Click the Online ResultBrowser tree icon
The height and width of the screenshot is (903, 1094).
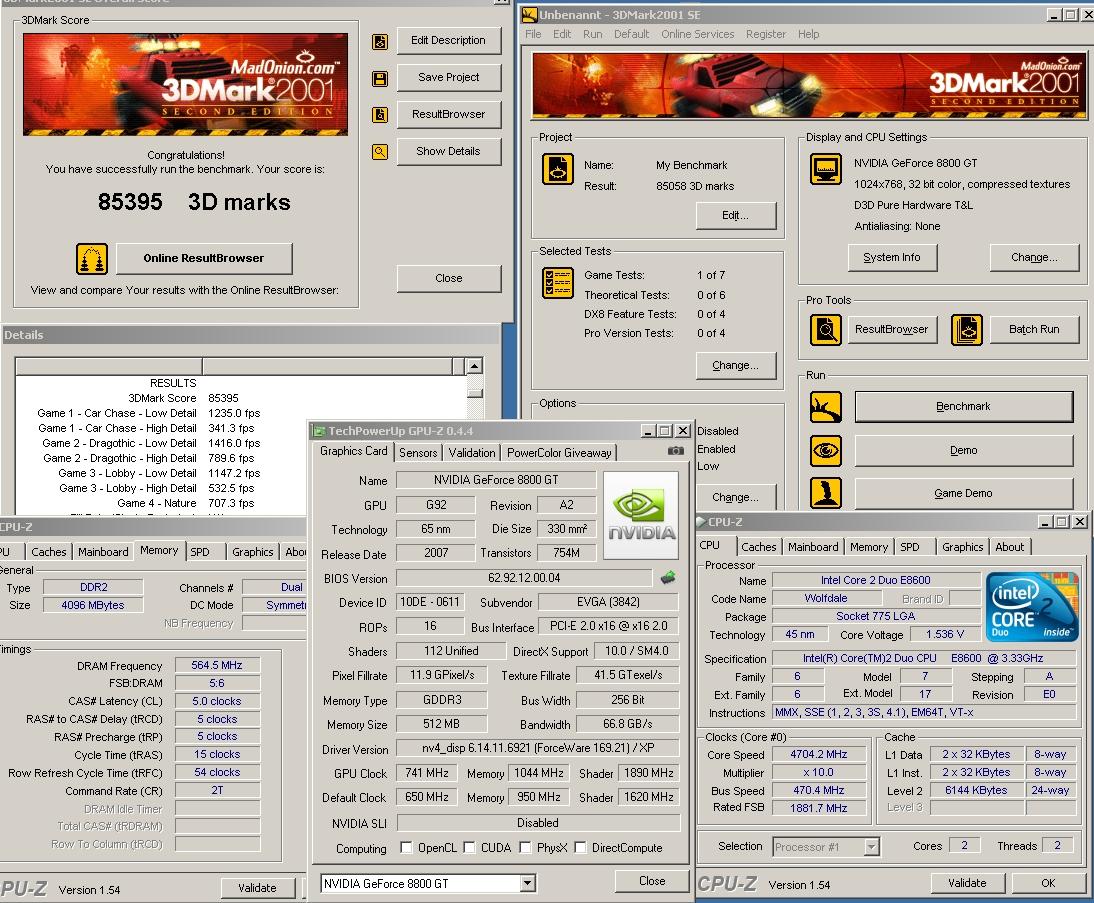92,259
